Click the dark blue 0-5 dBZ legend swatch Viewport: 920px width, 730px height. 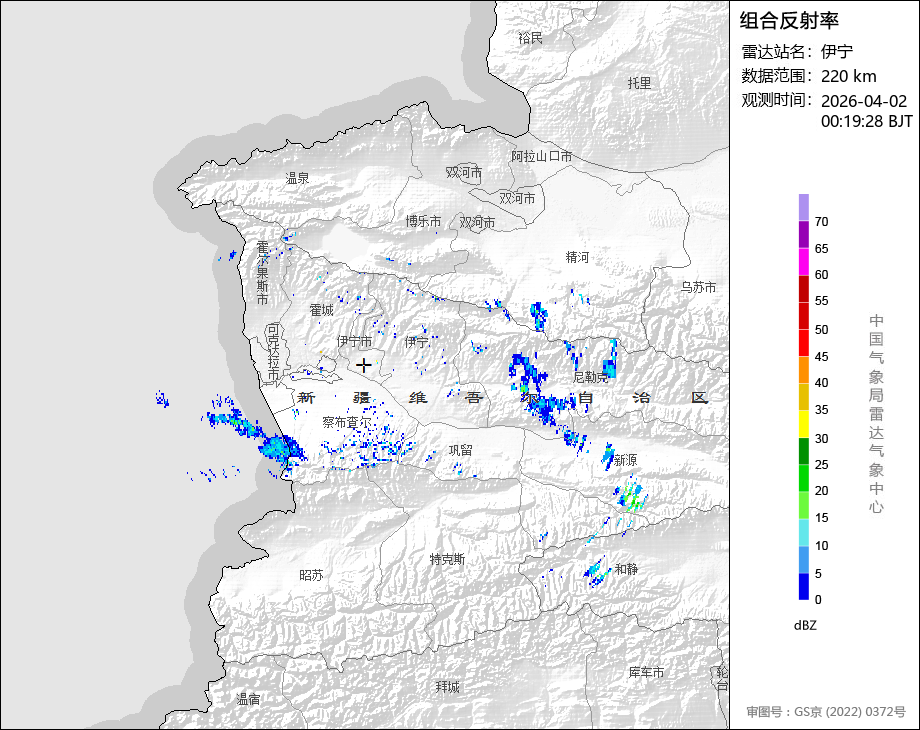point(803,586)
